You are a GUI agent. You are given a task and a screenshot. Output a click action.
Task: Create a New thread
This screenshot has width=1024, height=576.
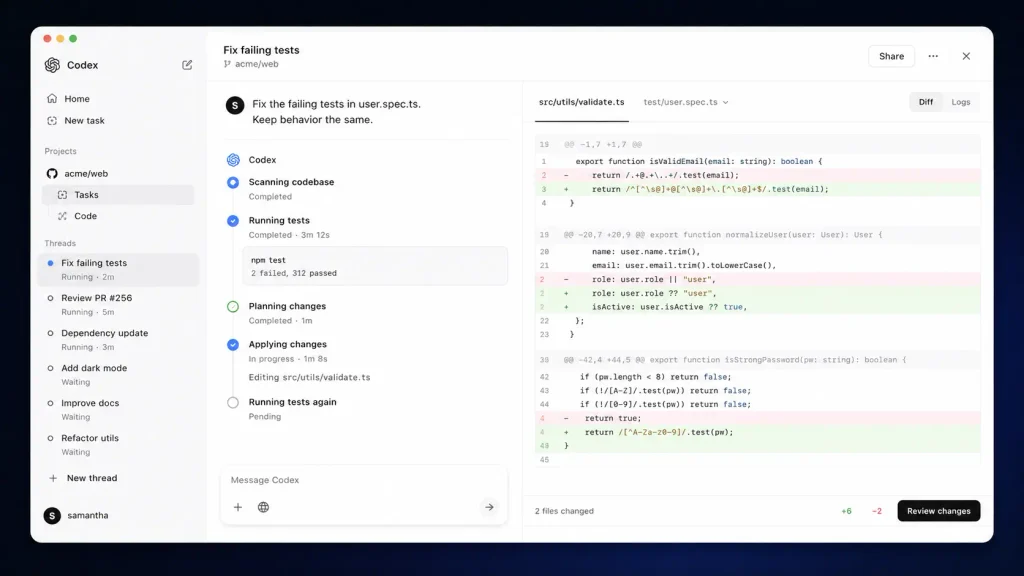point(83,478)
